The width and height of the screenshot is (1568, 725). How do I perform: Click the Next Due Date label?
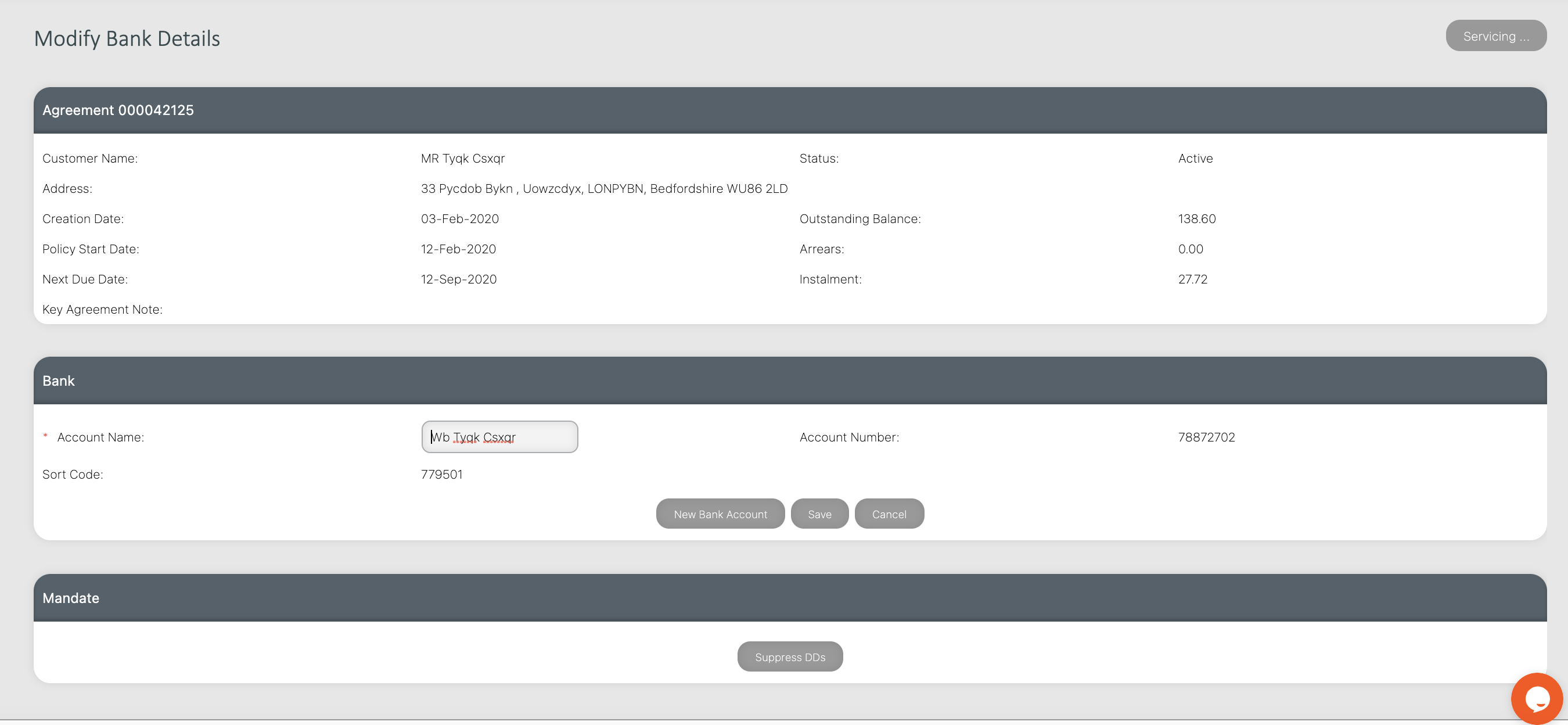point(85,279)
